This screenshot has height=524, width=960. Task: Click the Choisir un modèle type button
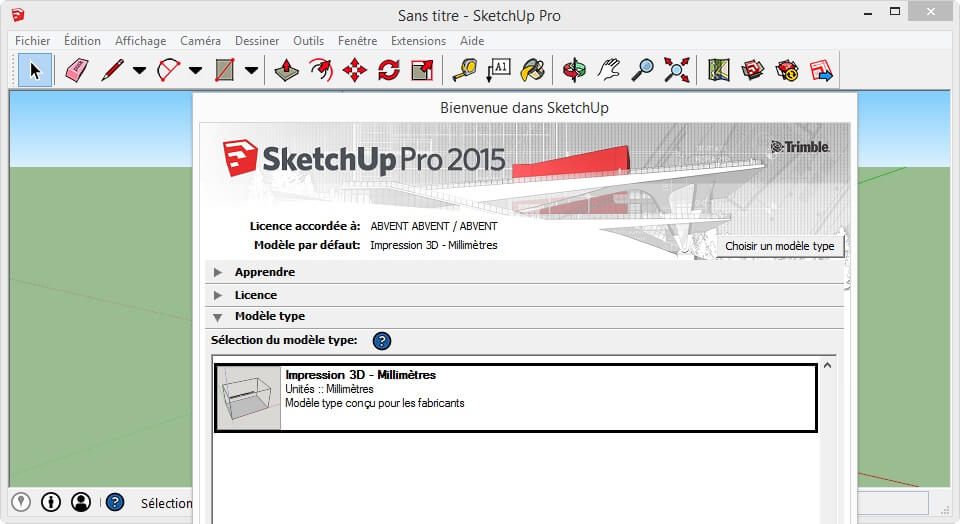point(779,246)
